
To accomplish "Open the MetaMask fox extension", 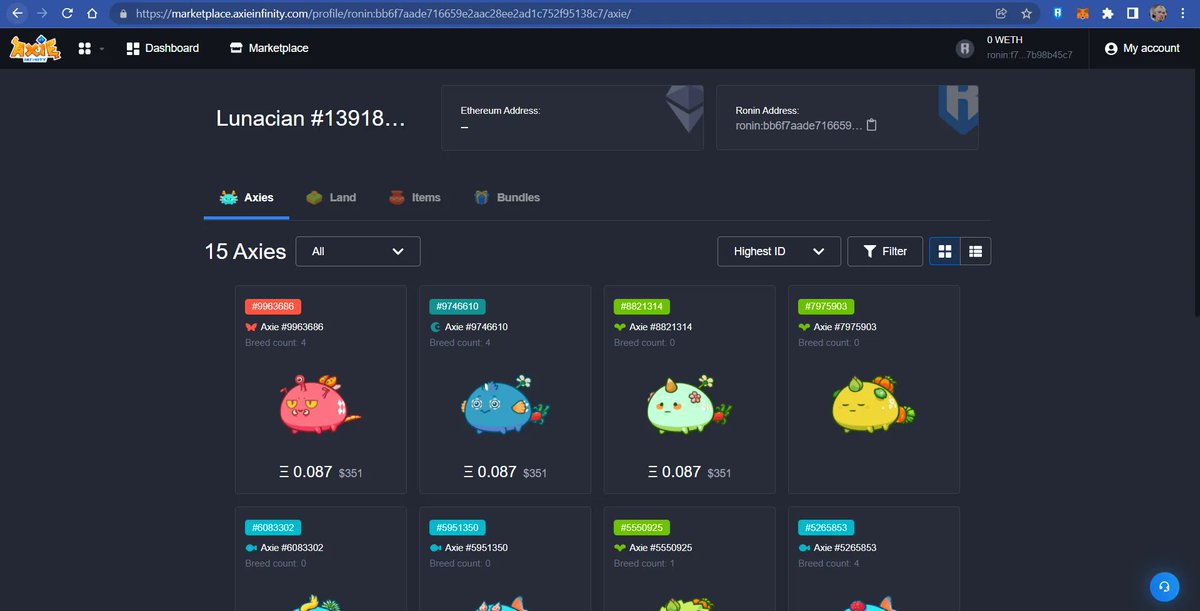I will (x=1083, y=14).
